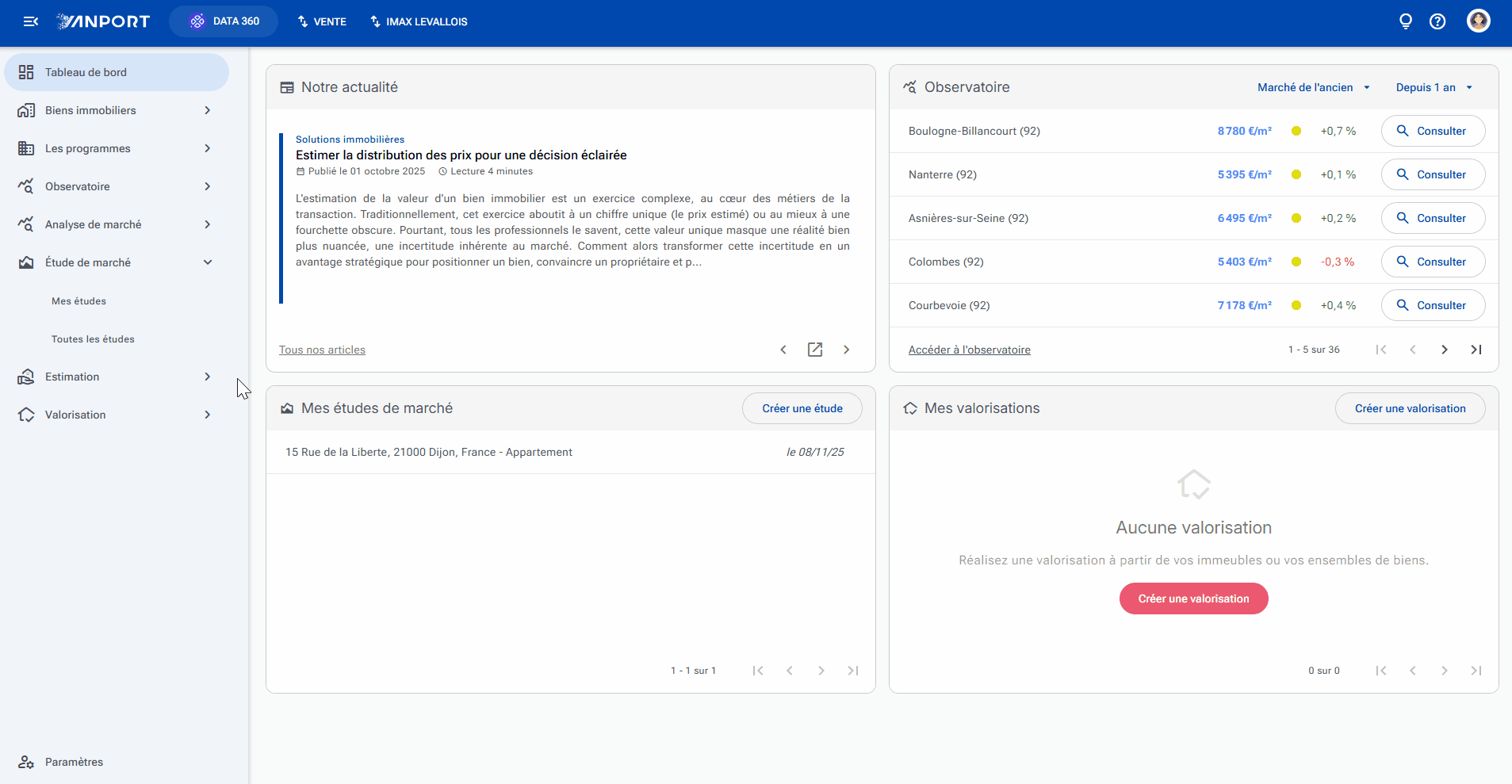The height and width of the screenshot is (784, 1512).
Task: Go to next Observatoire page
Action: 1445,350
